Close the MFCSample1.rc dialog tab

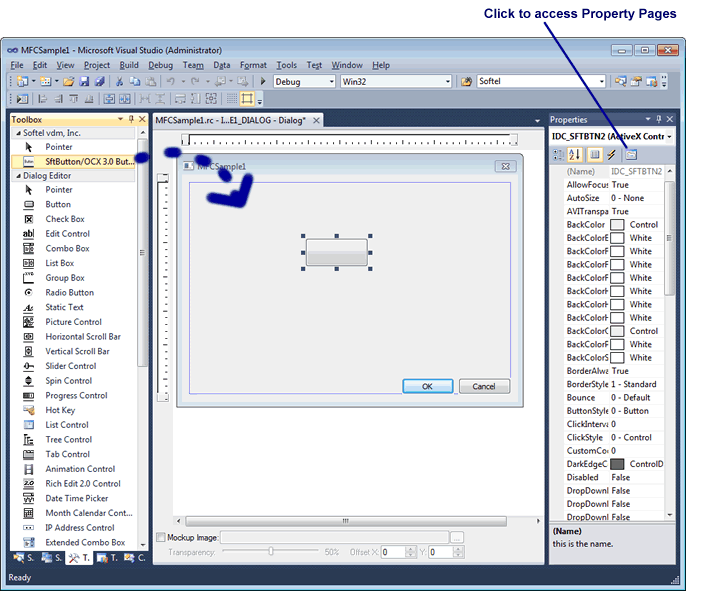coord(317,120)
